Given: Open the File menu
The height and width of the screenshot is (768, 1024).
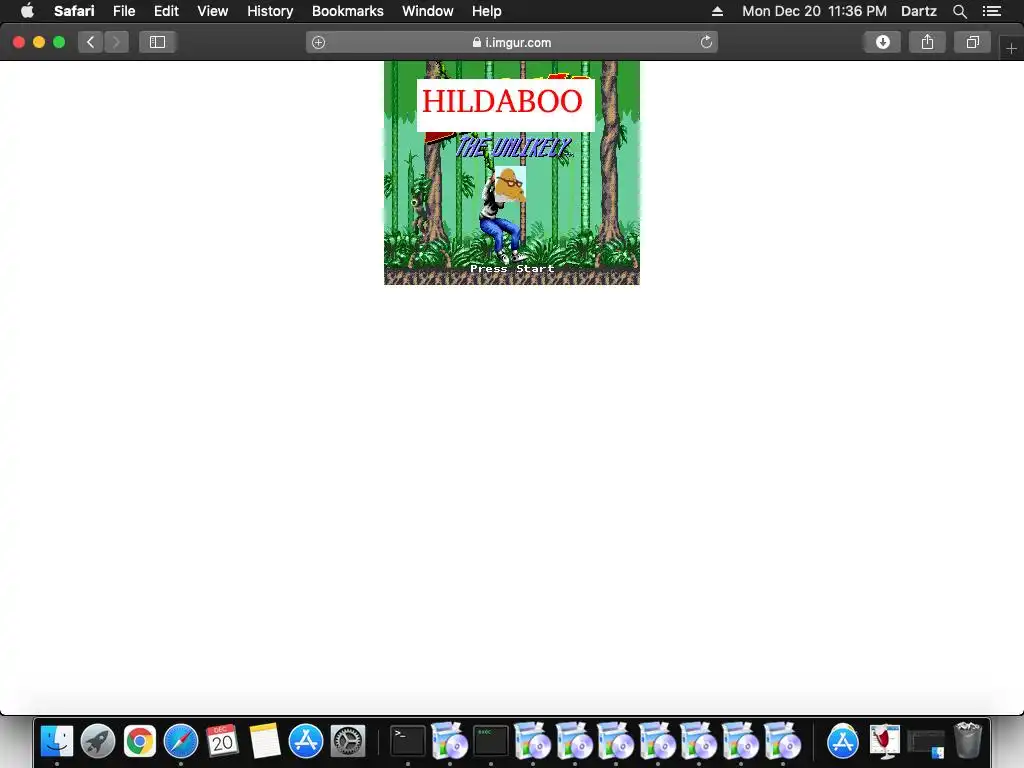Looking at the screenshot, I should (124, 11).
